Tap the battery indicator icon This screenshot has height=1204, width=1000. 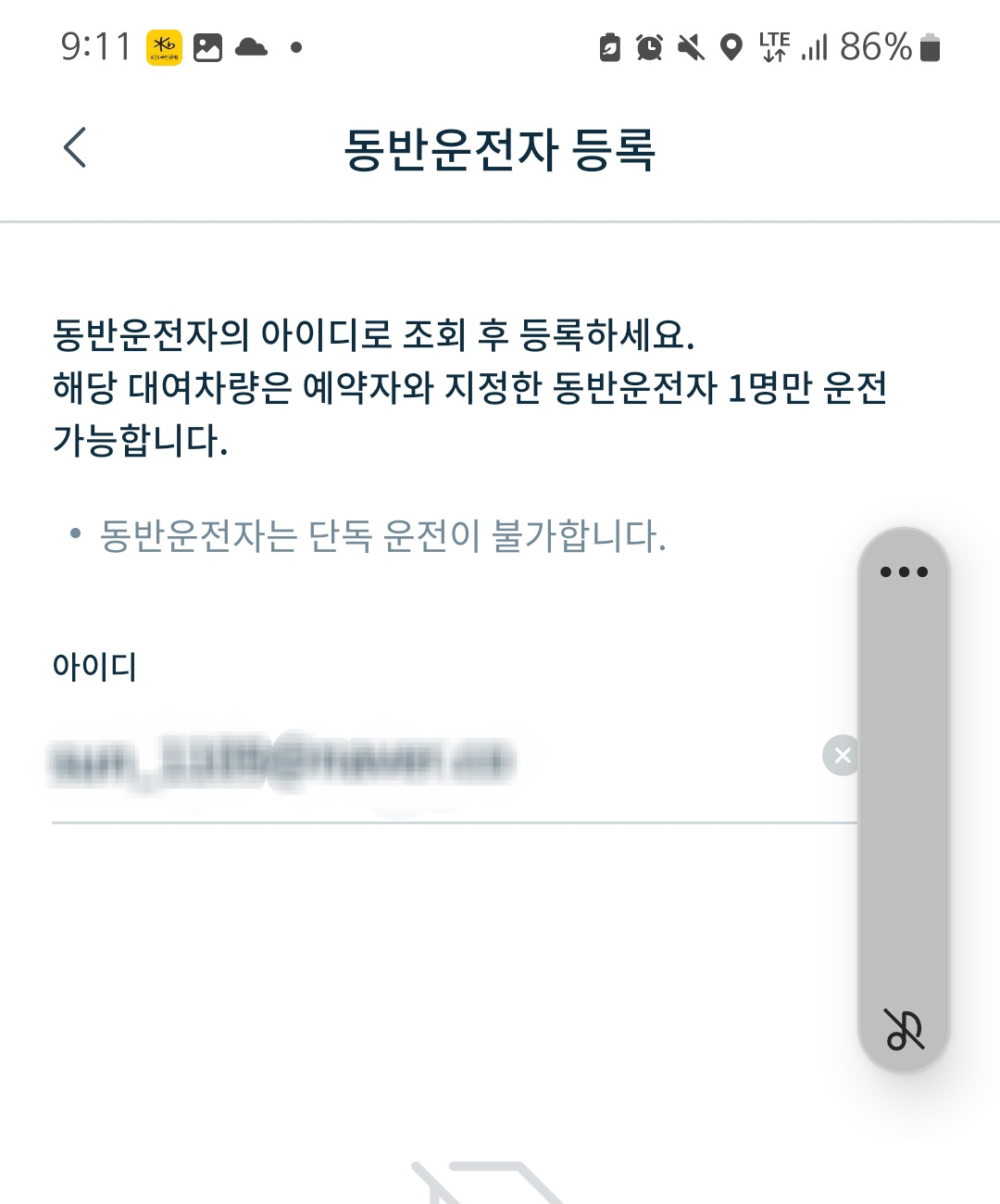pos(931,47)
